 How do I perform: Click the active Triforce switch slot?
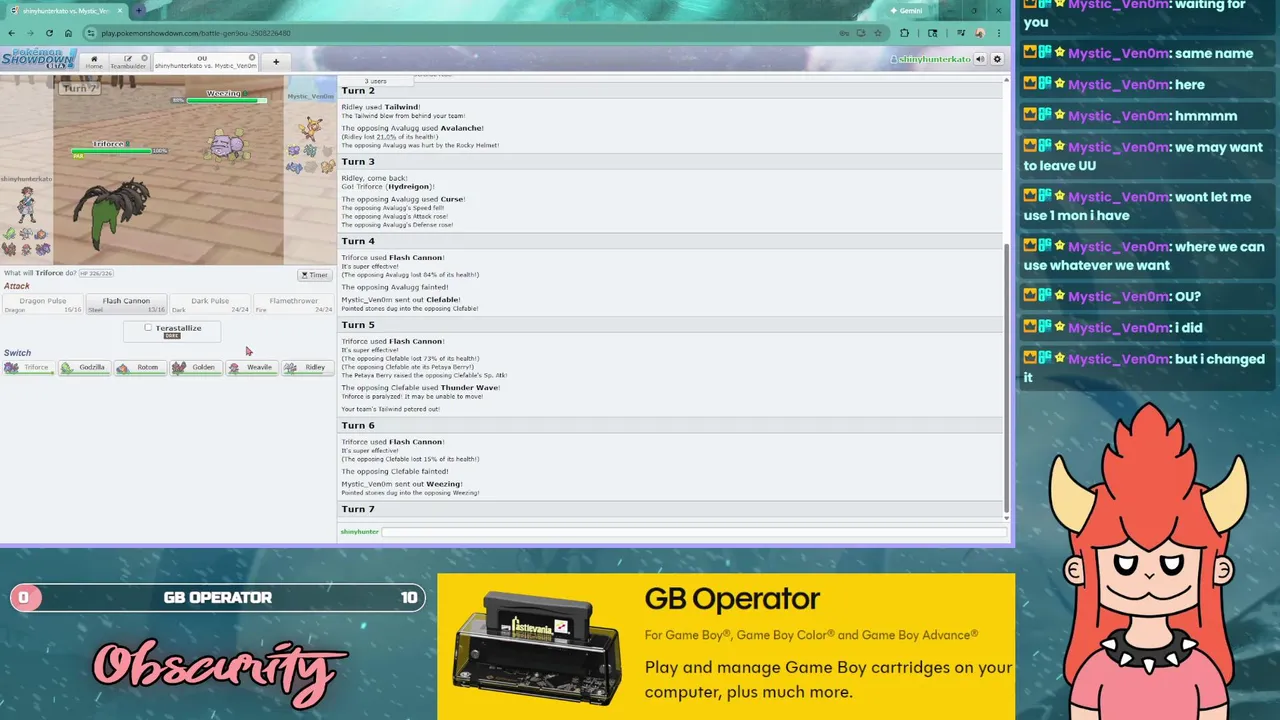(x=28, y=367)
